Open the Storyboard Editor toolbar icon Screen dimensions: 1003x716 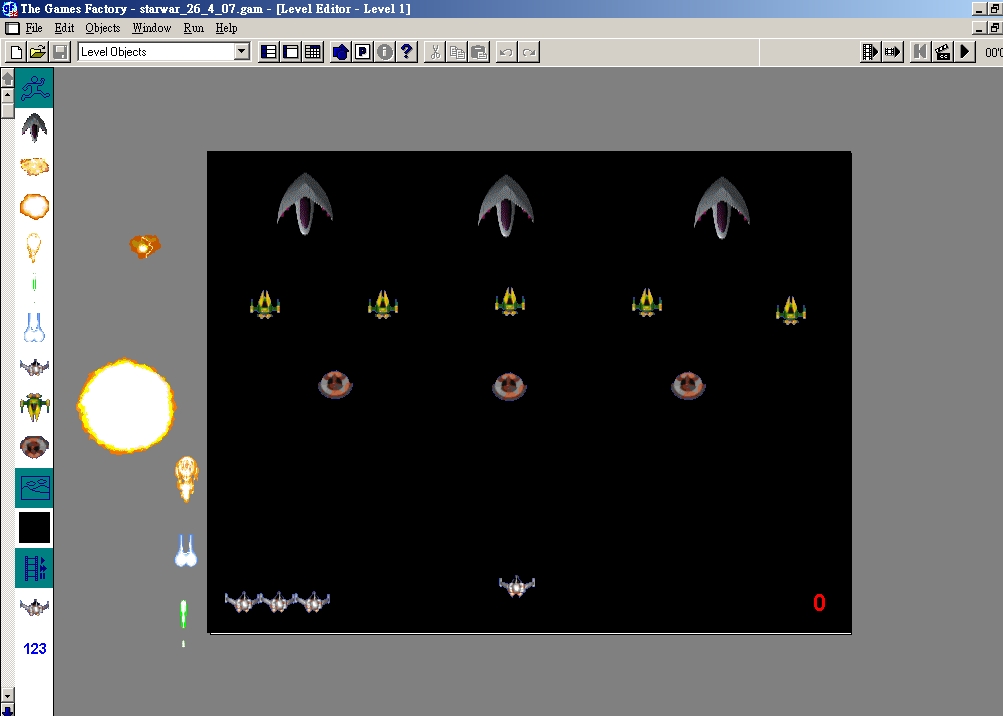(x=269, y=52)
